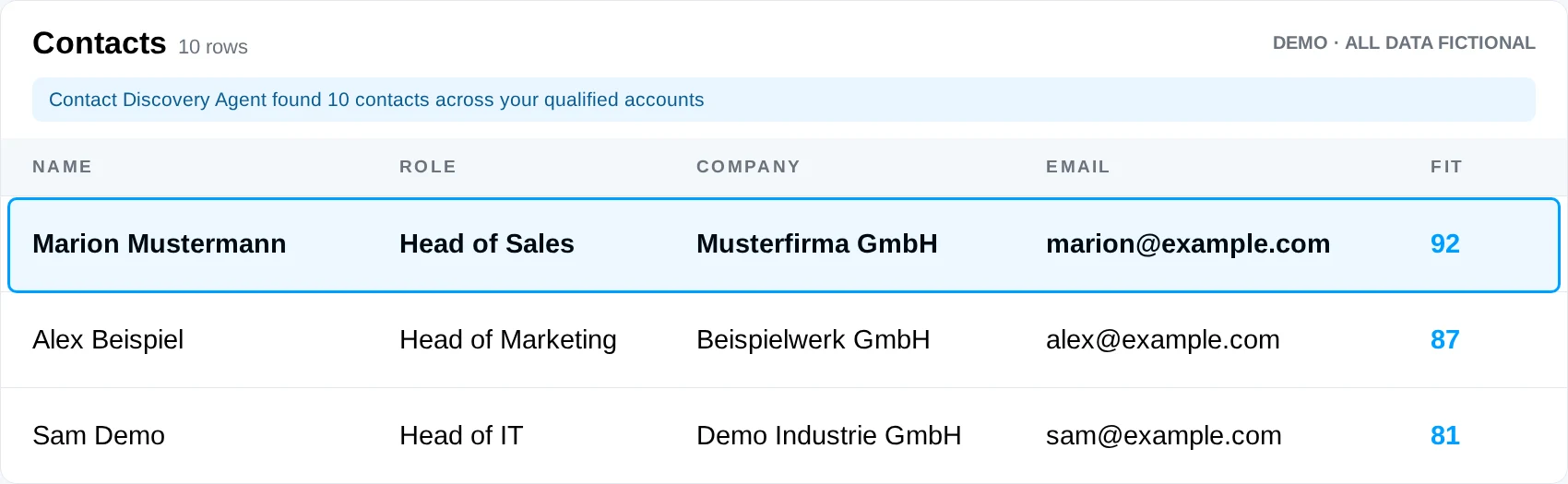
Task: Select the Sam Demo name cell
Action: click(99, 436)
